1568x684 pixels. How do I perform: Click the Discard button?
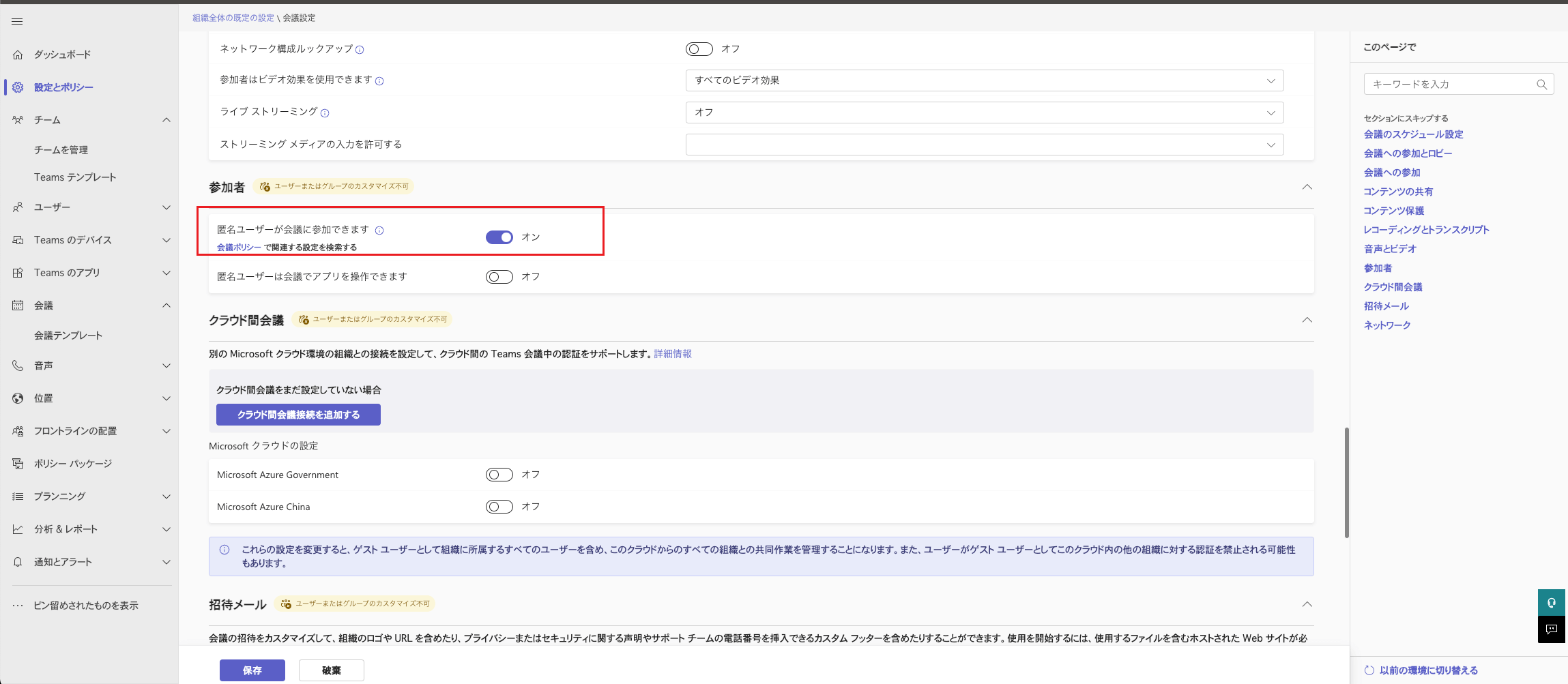click(x=332, y=670)
